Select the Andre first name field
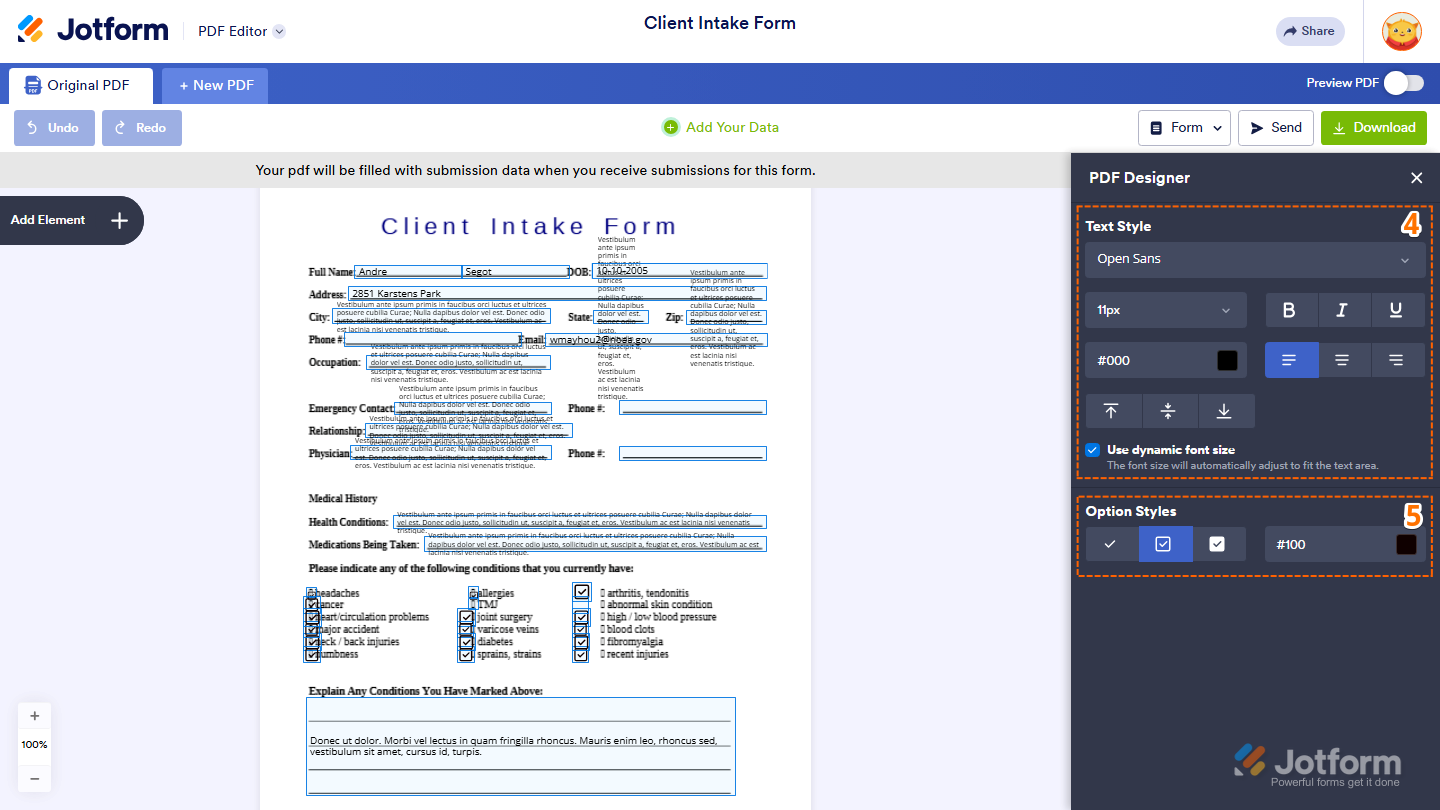The image size is (1440, 810). (408, 271)
